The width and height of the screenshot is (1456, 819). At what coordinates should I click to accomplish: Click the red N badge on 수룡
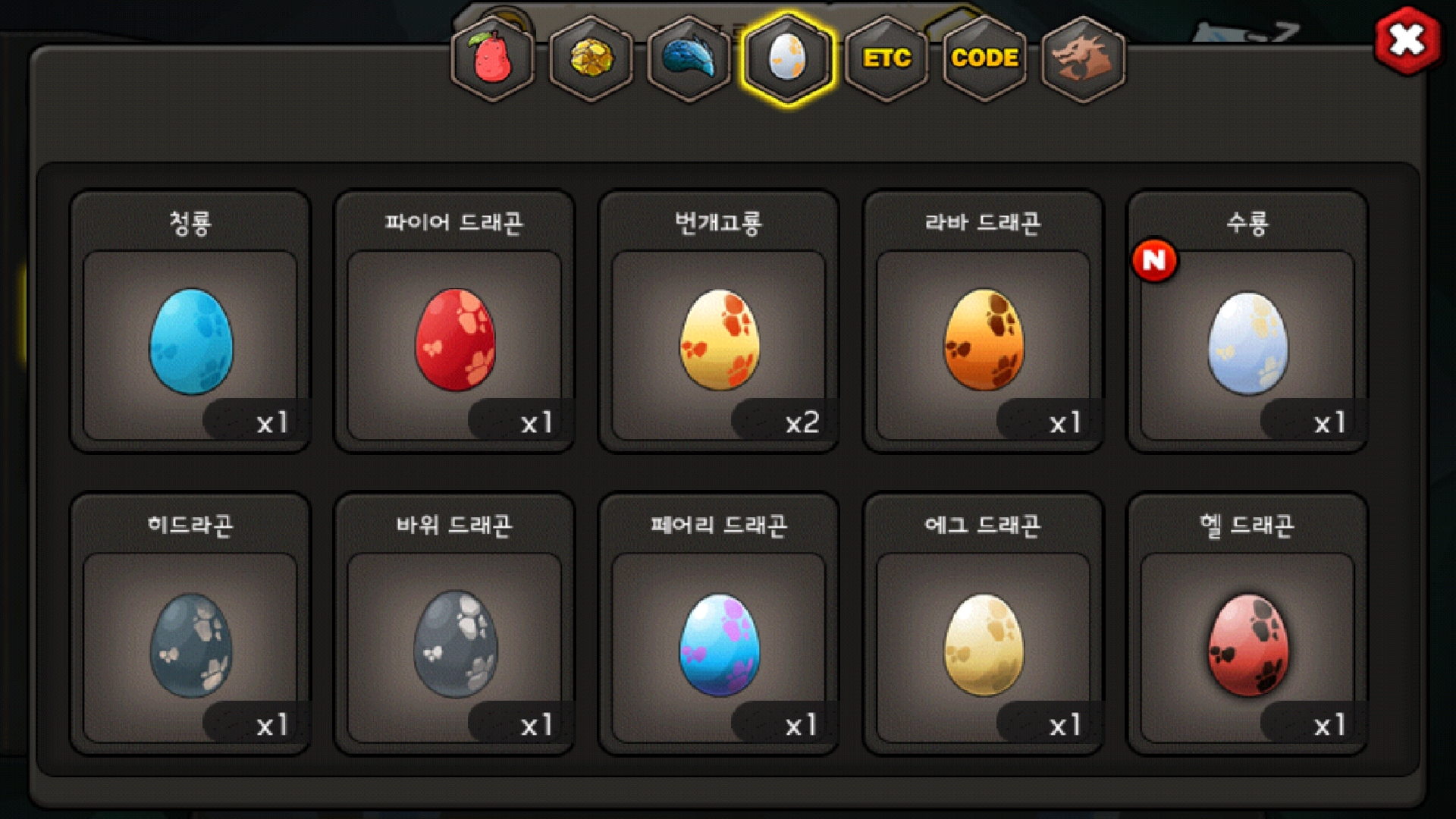[1154, 261]
